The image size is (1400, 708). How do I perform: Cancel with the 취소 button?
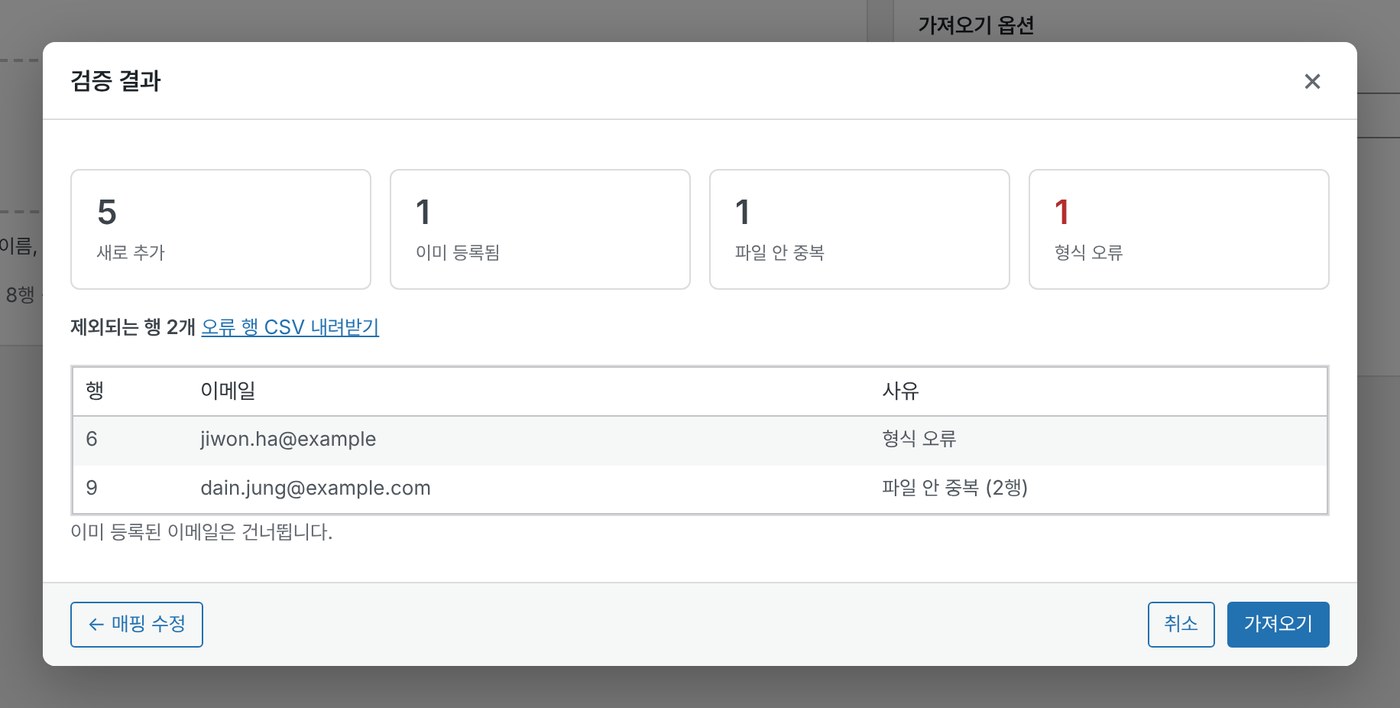pyautogui.click(x=1181, y=624)
